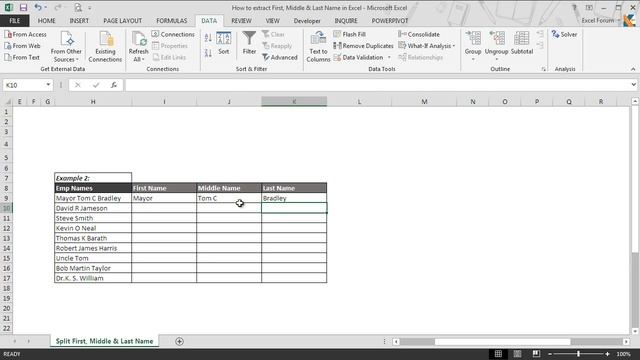Switch to the FORMULAS tab
The width and height of the screenshot is (640, 360).
tap(171, 20)
